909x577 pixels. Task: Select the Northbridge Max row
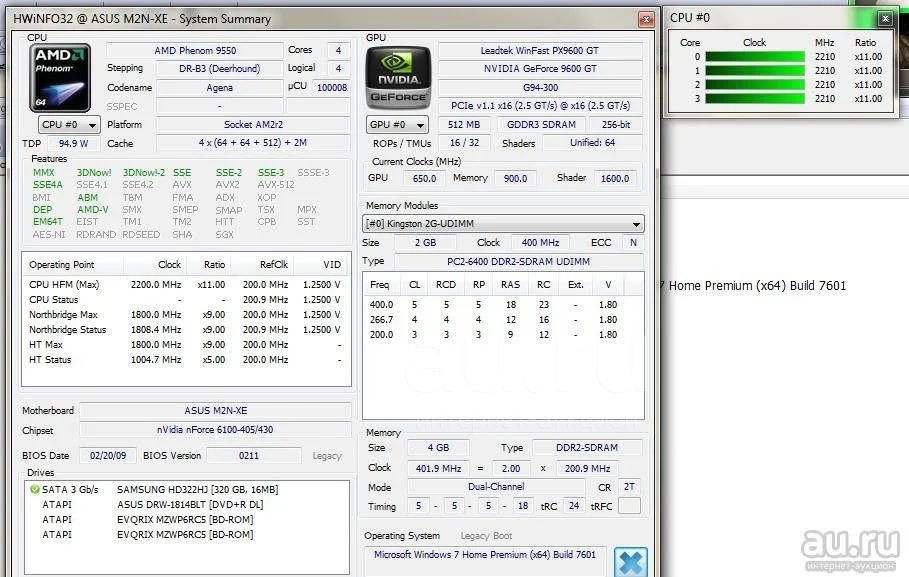click(185, 315)
